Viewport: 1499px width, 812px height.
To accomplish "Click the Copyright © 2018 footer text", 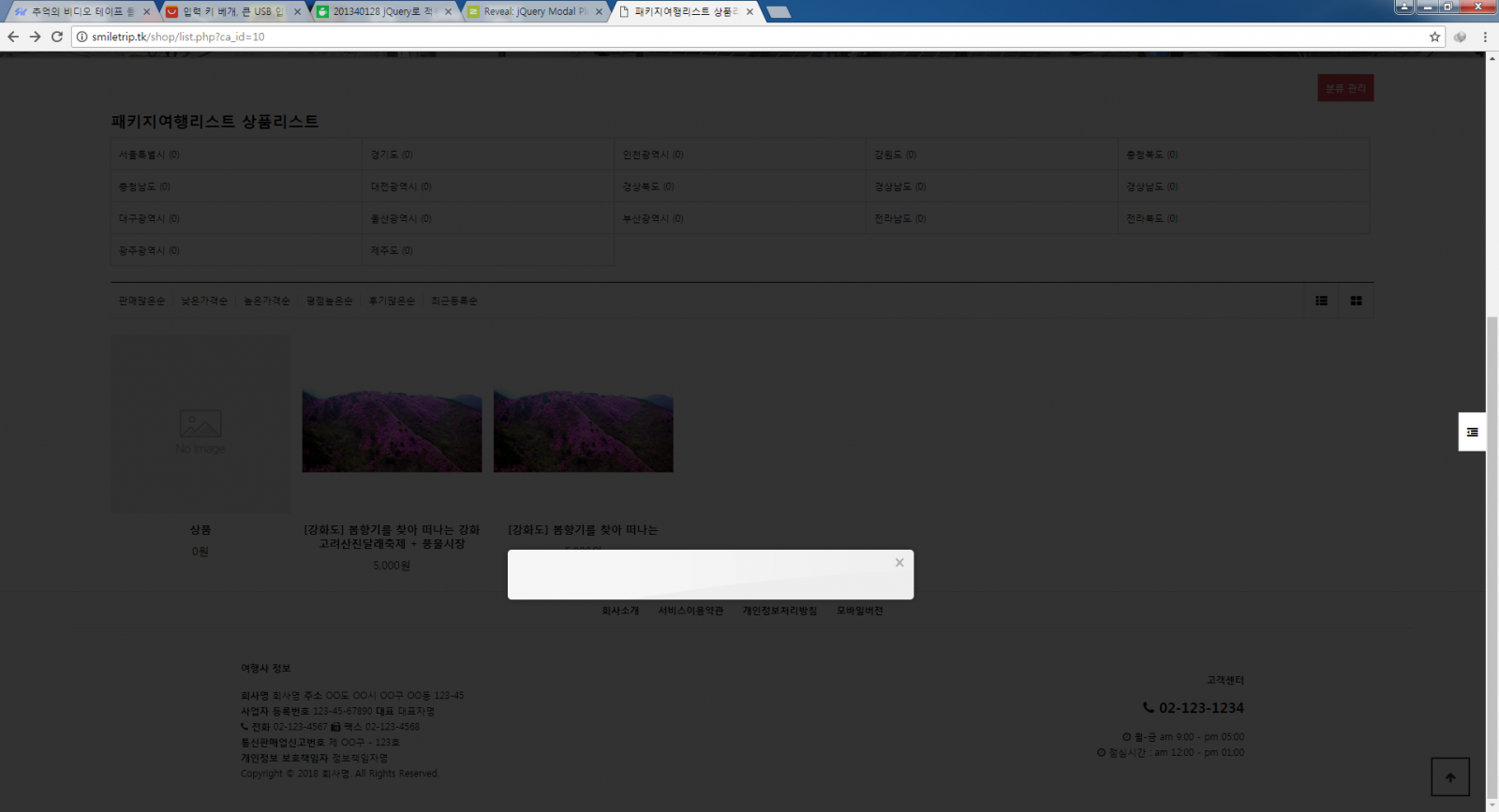I will 340,774.
